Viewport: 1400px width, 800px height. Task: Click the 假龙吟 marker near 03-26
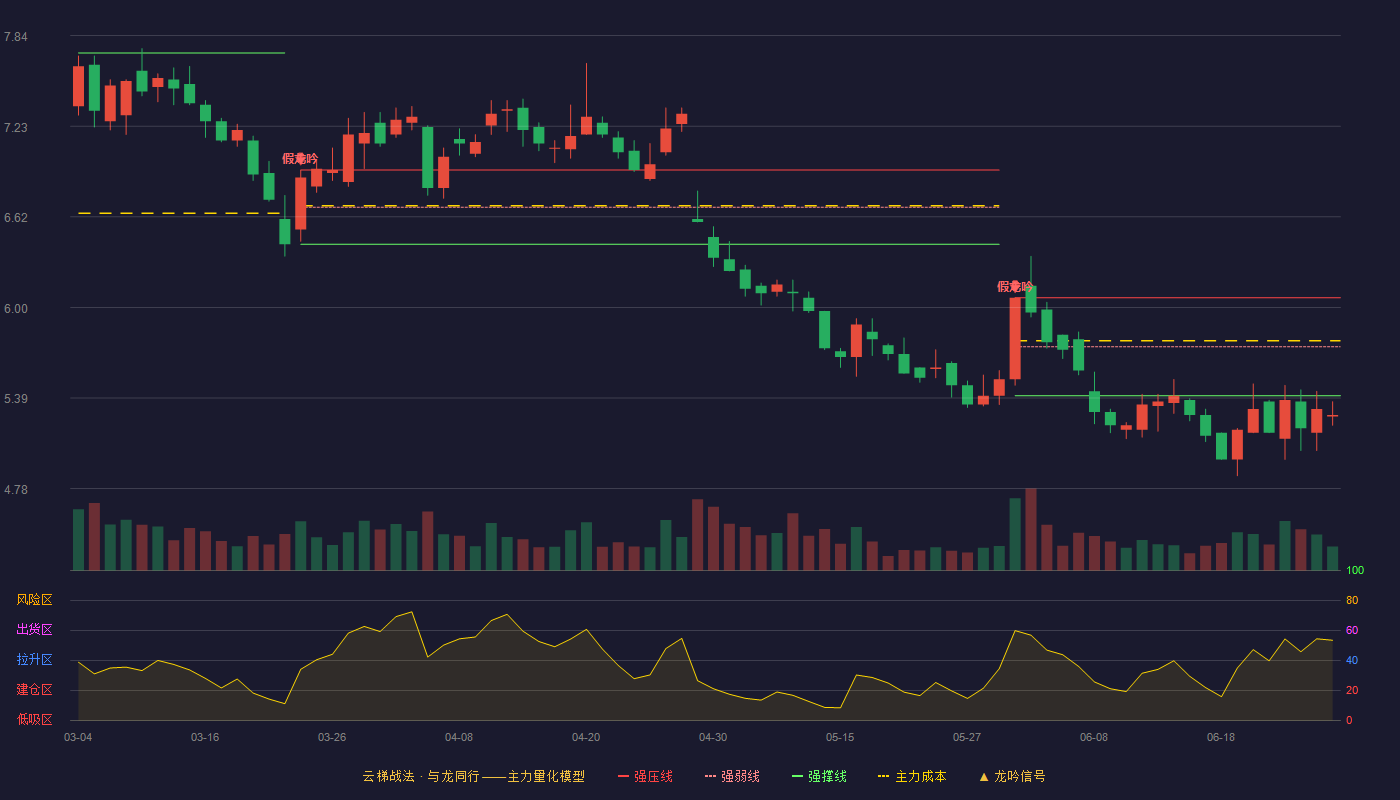(300, 159)
